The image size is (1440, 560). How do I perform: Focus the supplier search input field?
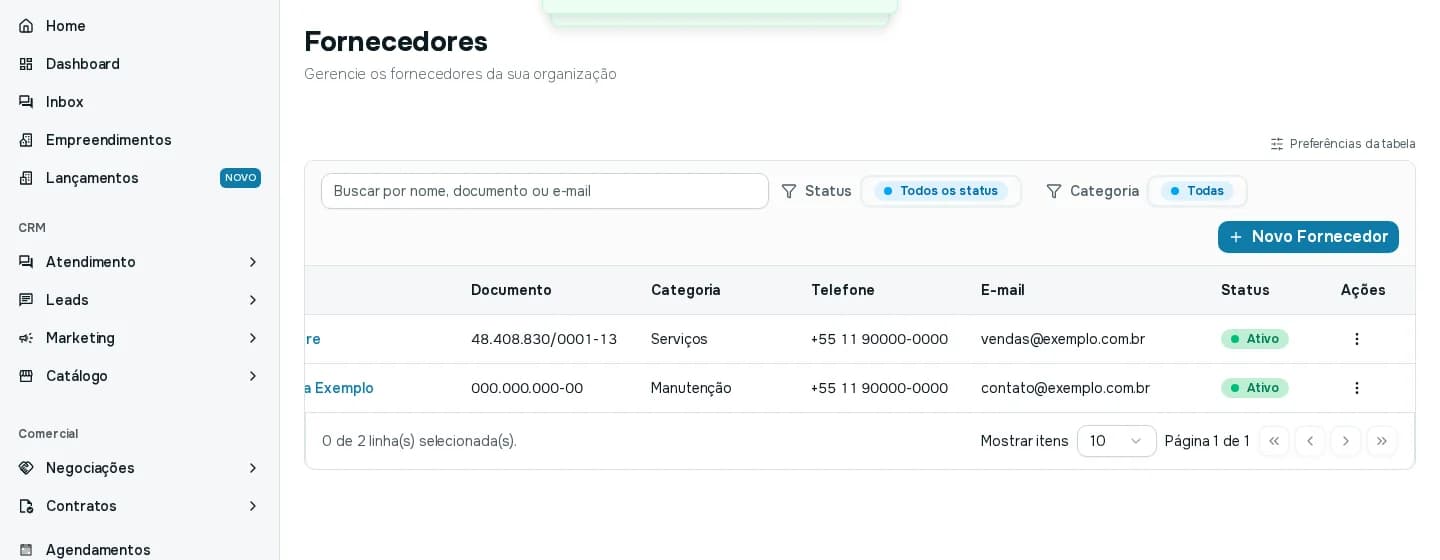(545, 191)
